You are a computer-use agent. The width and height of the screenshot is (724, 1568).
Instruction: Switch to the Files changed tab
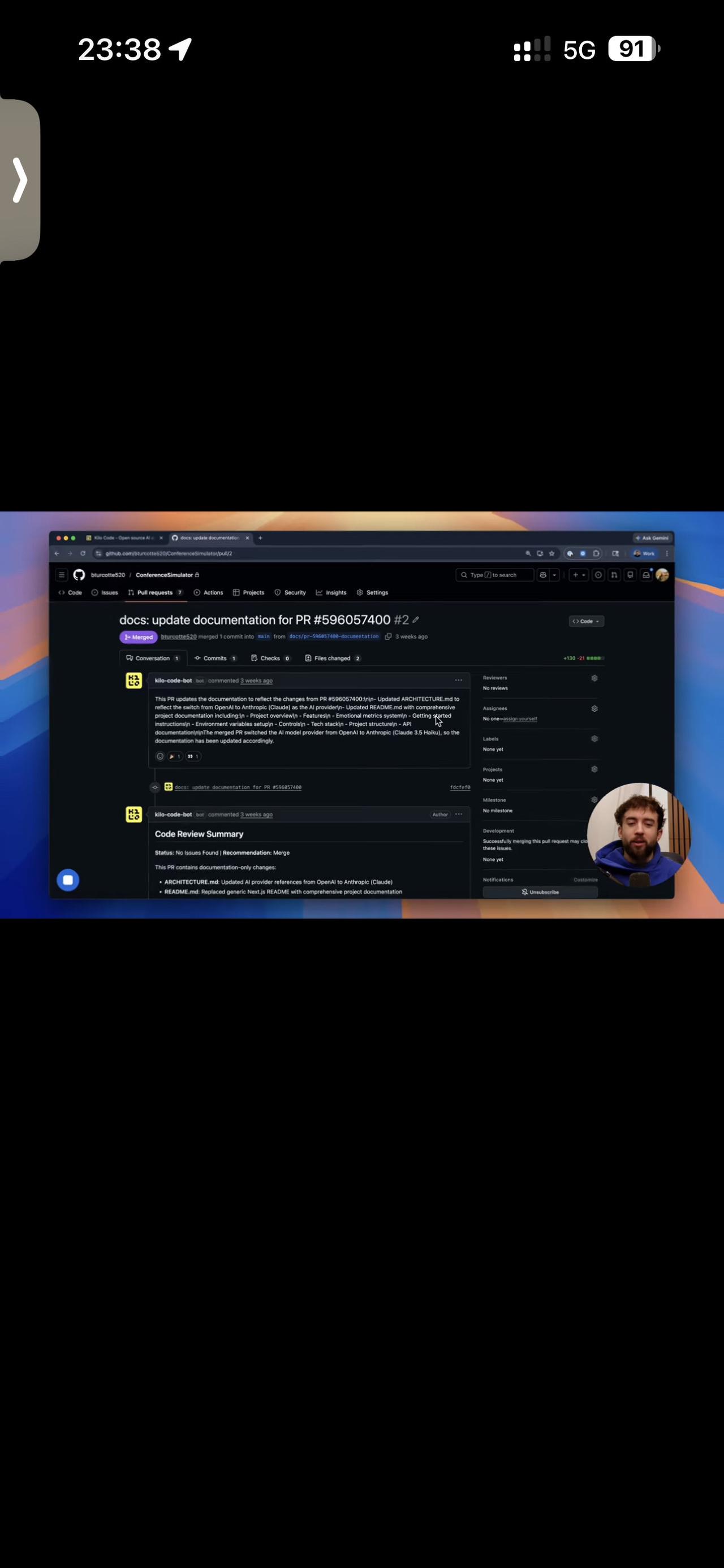pos(333,658)
